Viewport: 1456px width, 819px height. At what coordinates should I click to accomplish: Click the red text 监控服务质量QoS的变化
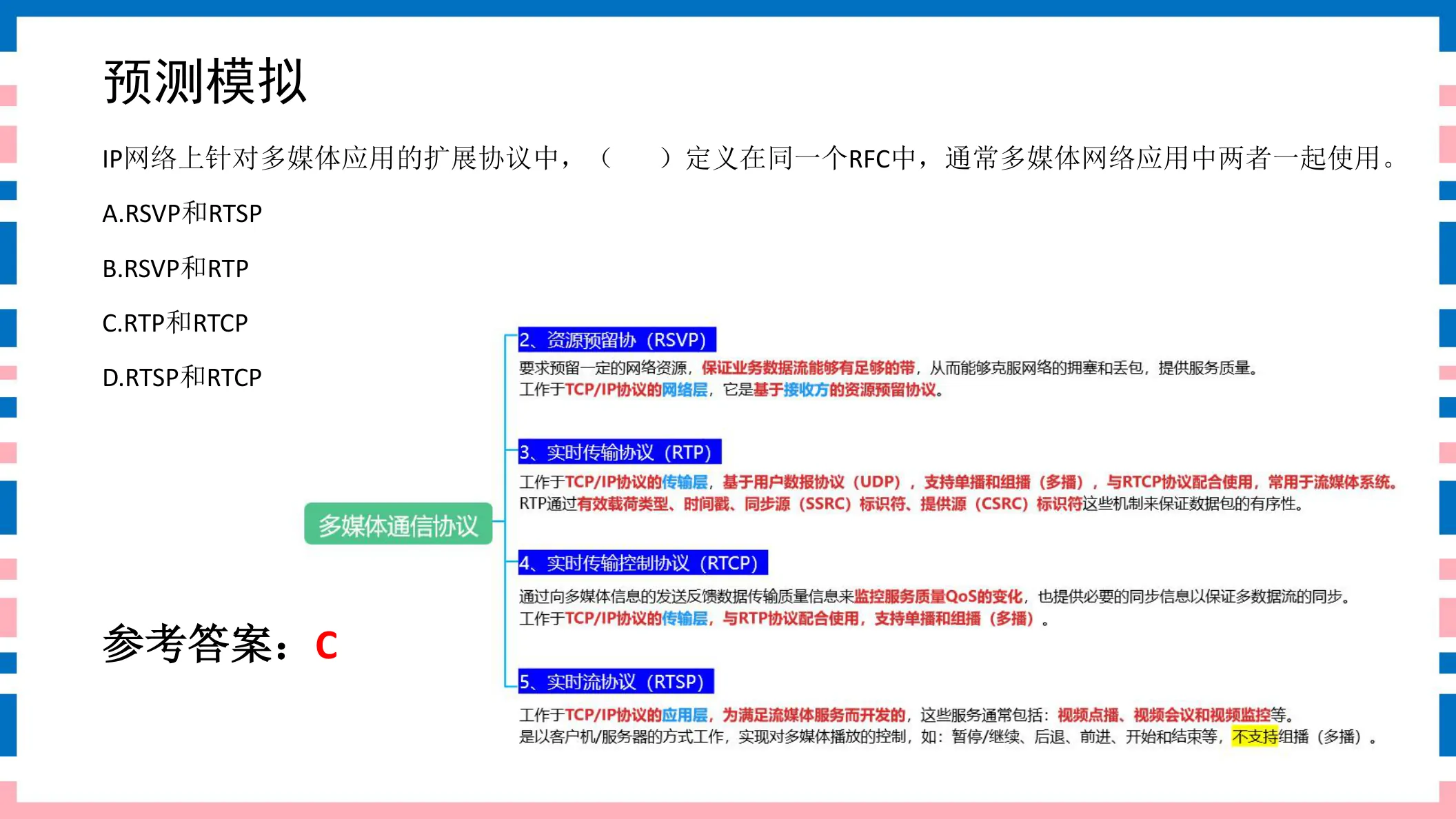938,596
